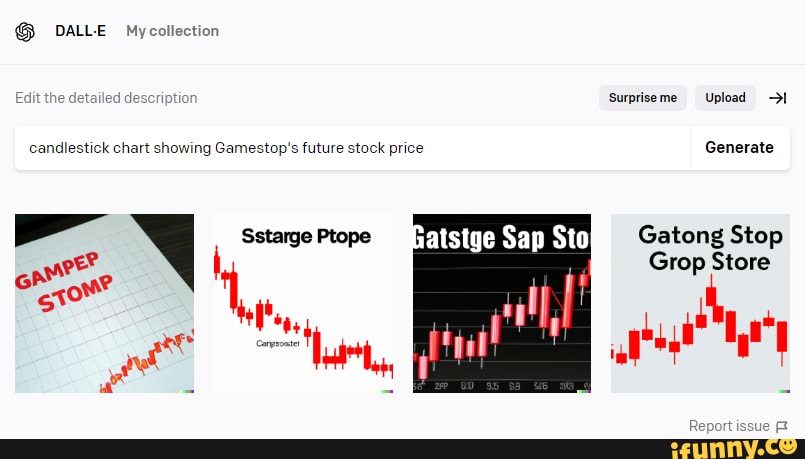This screenshot has width=805, height=459.
Task: Click the Generate button
Action: [739, 148]
